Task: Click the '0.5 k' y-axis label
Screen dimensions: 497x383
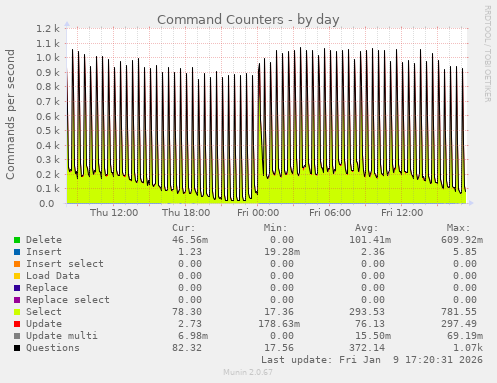Action: coord(48,131)
